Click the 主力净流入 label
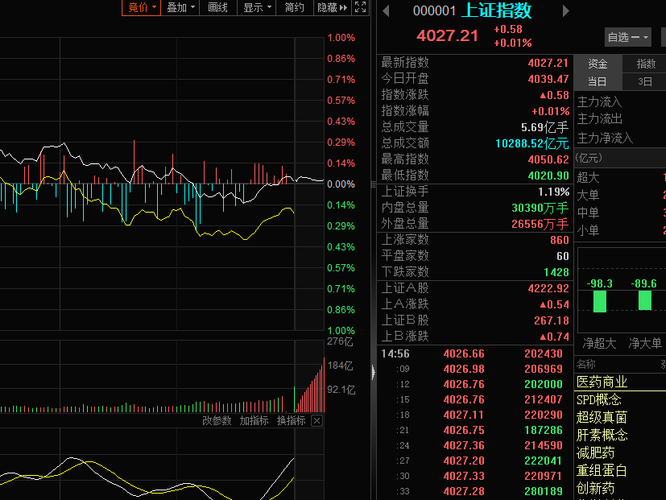 tap(605, 138)
